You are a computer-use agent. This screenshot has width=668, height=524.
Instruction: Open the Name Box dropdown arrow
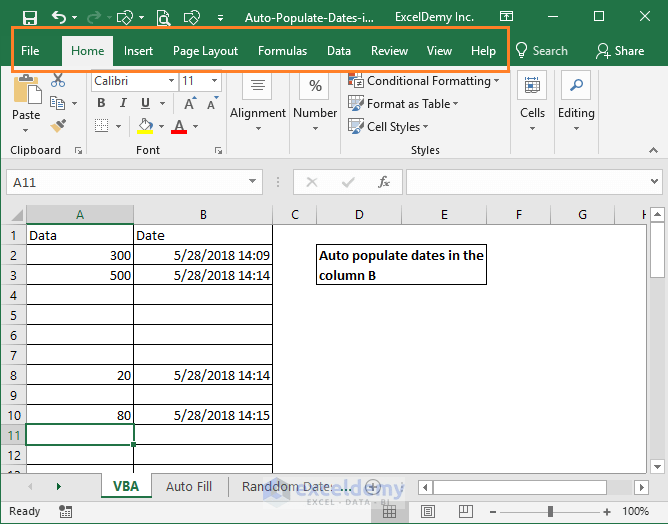click(252, 181)
